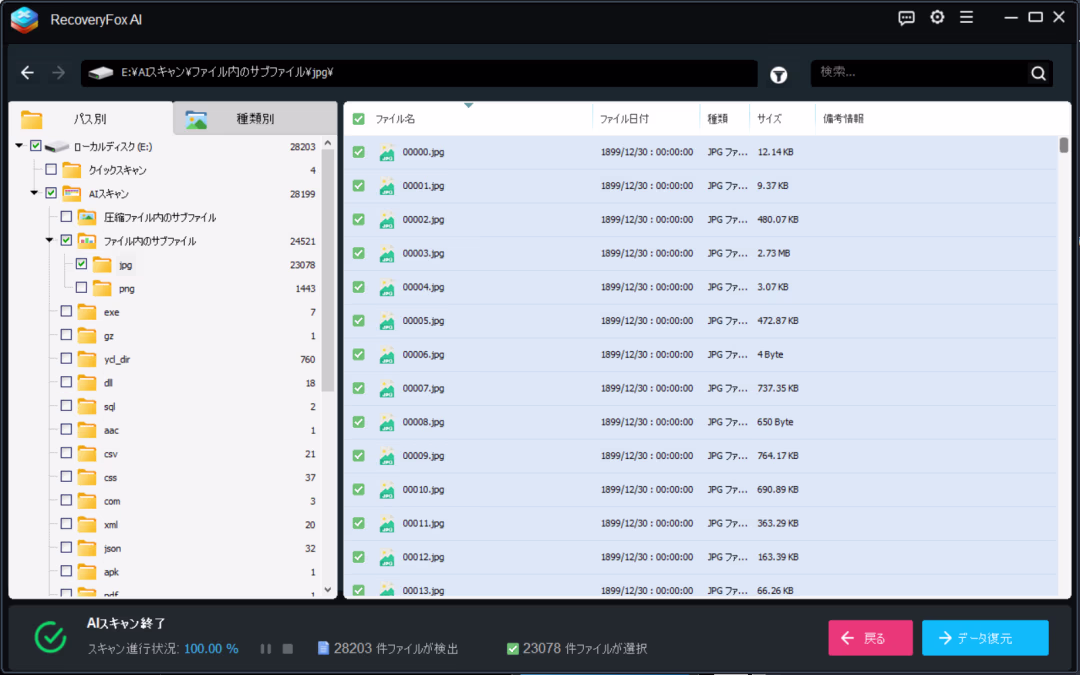Click the drive icon in path bar
1080x675 pixels.
101,73
